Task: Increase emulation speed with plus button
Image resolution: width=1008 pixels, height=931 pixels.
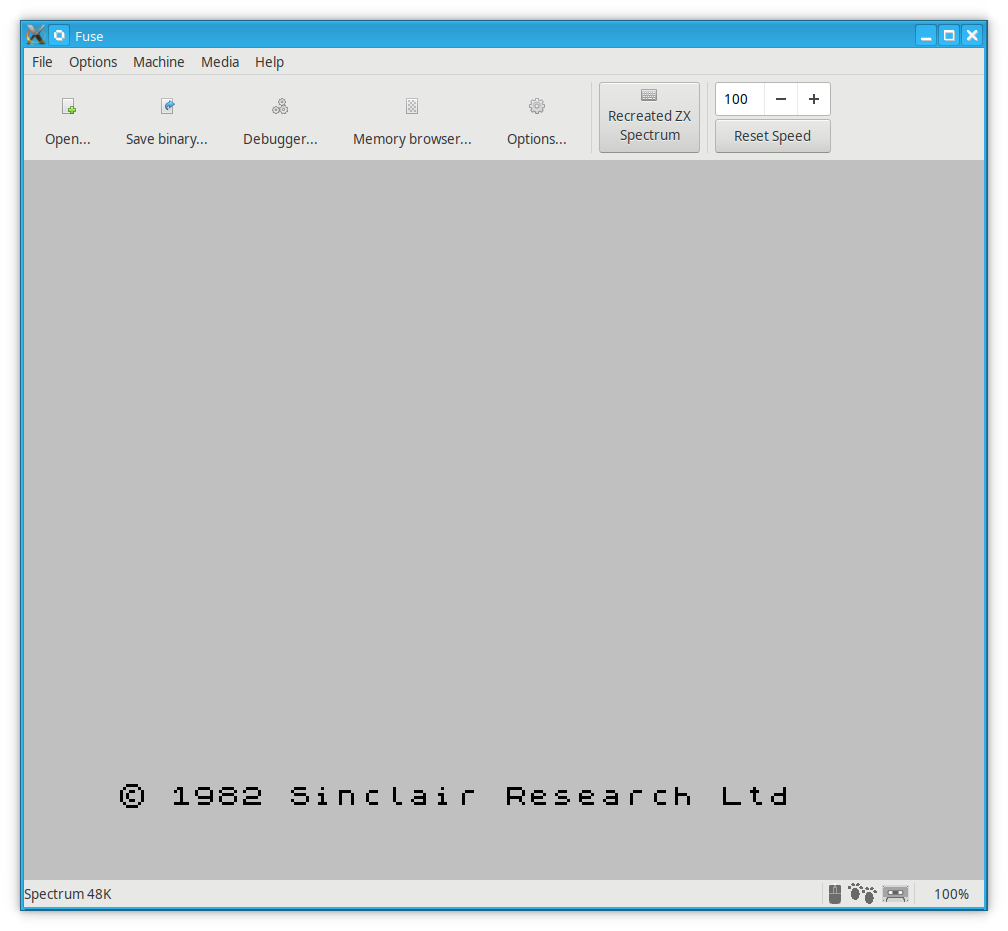Action: point(814,99)
